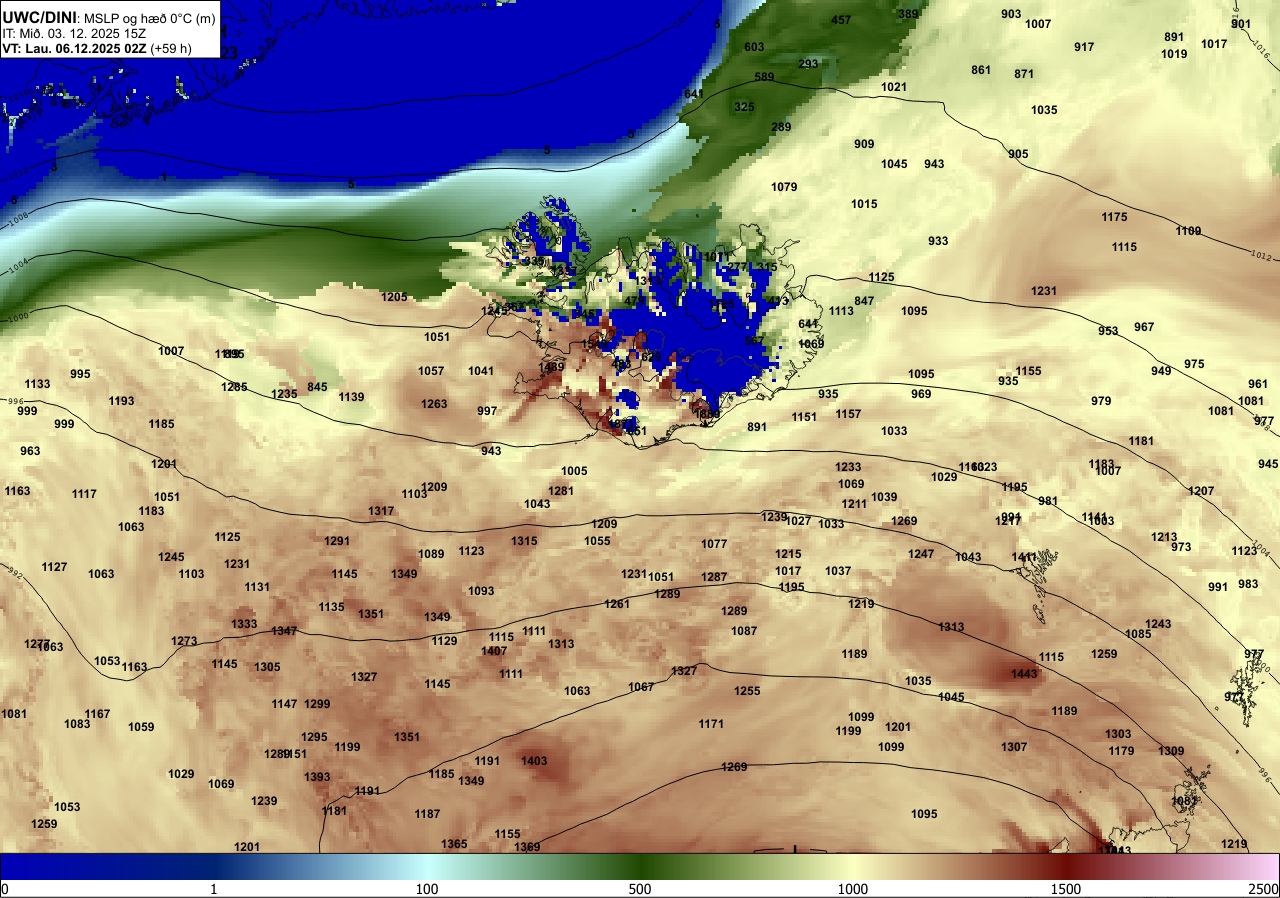The width and height of the screenshot is (1280, 898).
Task: Click the 1187 map value
Action: point(427,814)
